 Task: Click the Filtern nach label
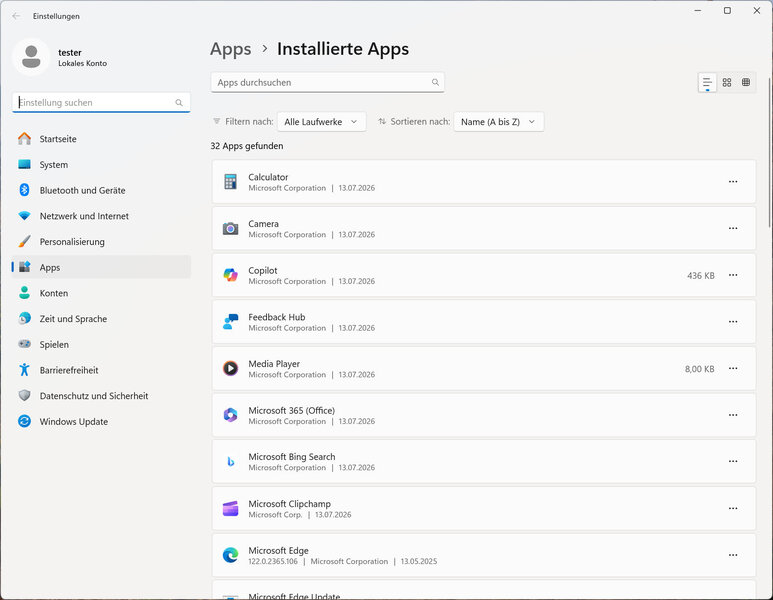point(249,122)
